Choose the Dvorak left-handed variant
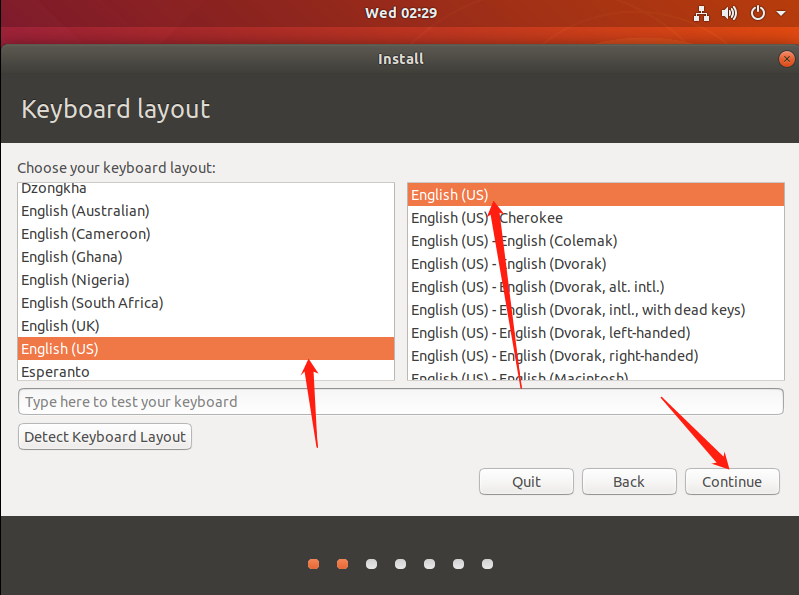This screenshot has width=799, height=595. [x=596, y=332]
